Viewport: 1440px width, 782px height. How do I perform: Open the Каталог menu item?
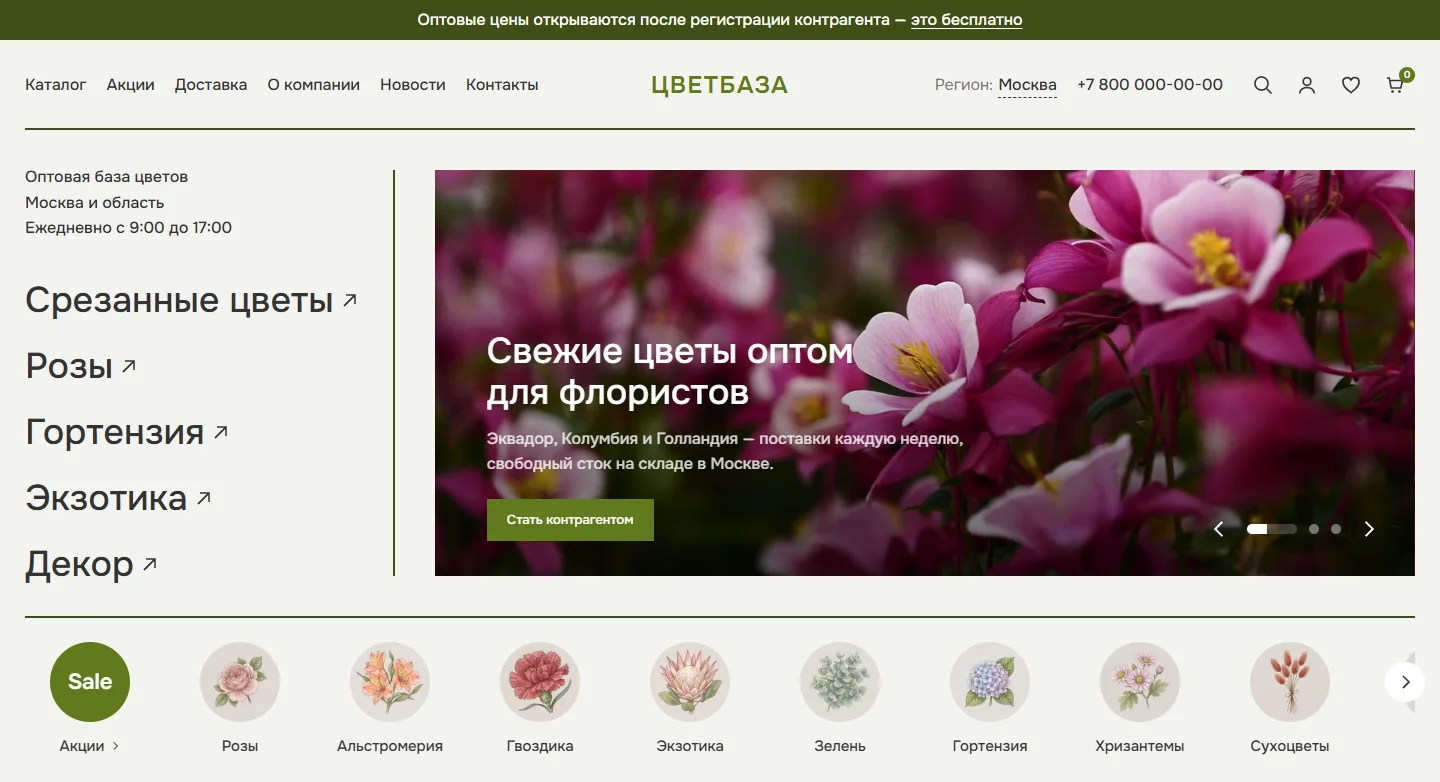[x=56, y=85]
